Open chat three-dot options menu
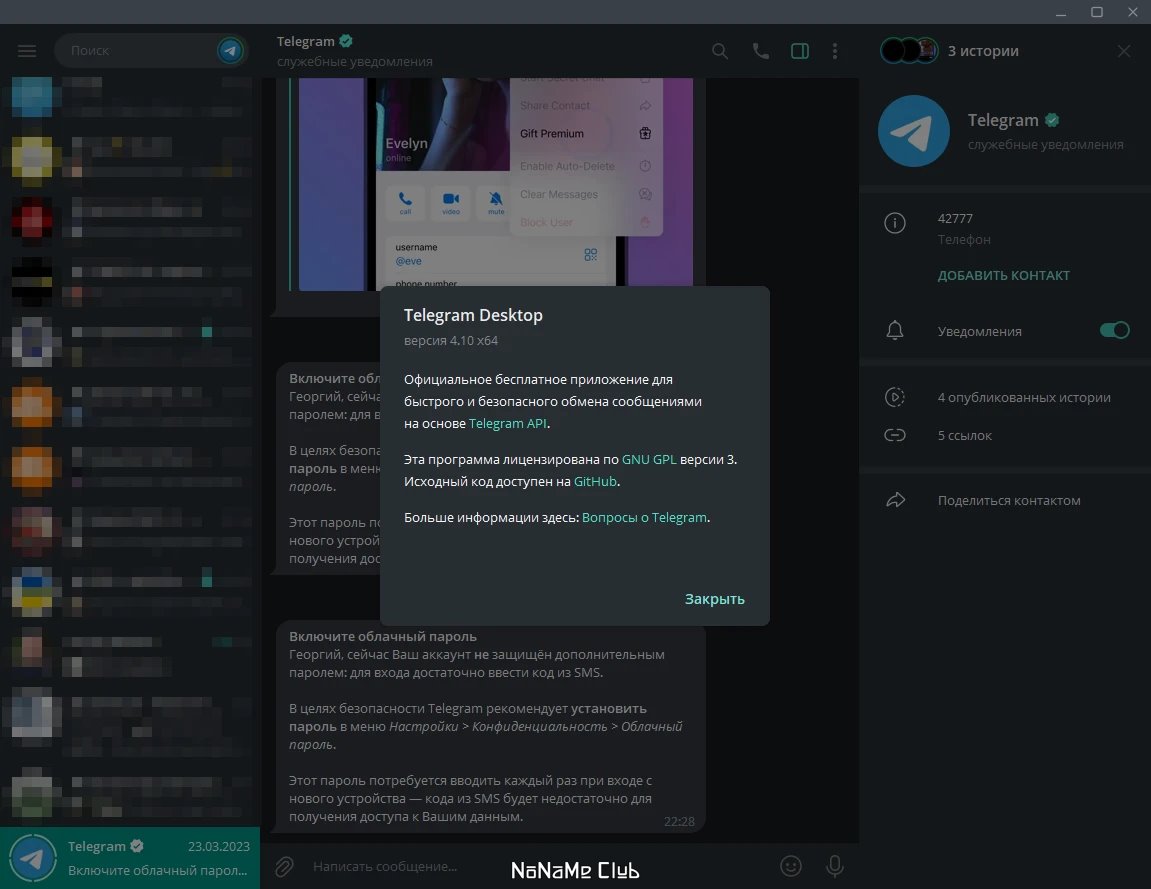The width and height of the screenshot is (1151, 889). [x=835, y=51]
